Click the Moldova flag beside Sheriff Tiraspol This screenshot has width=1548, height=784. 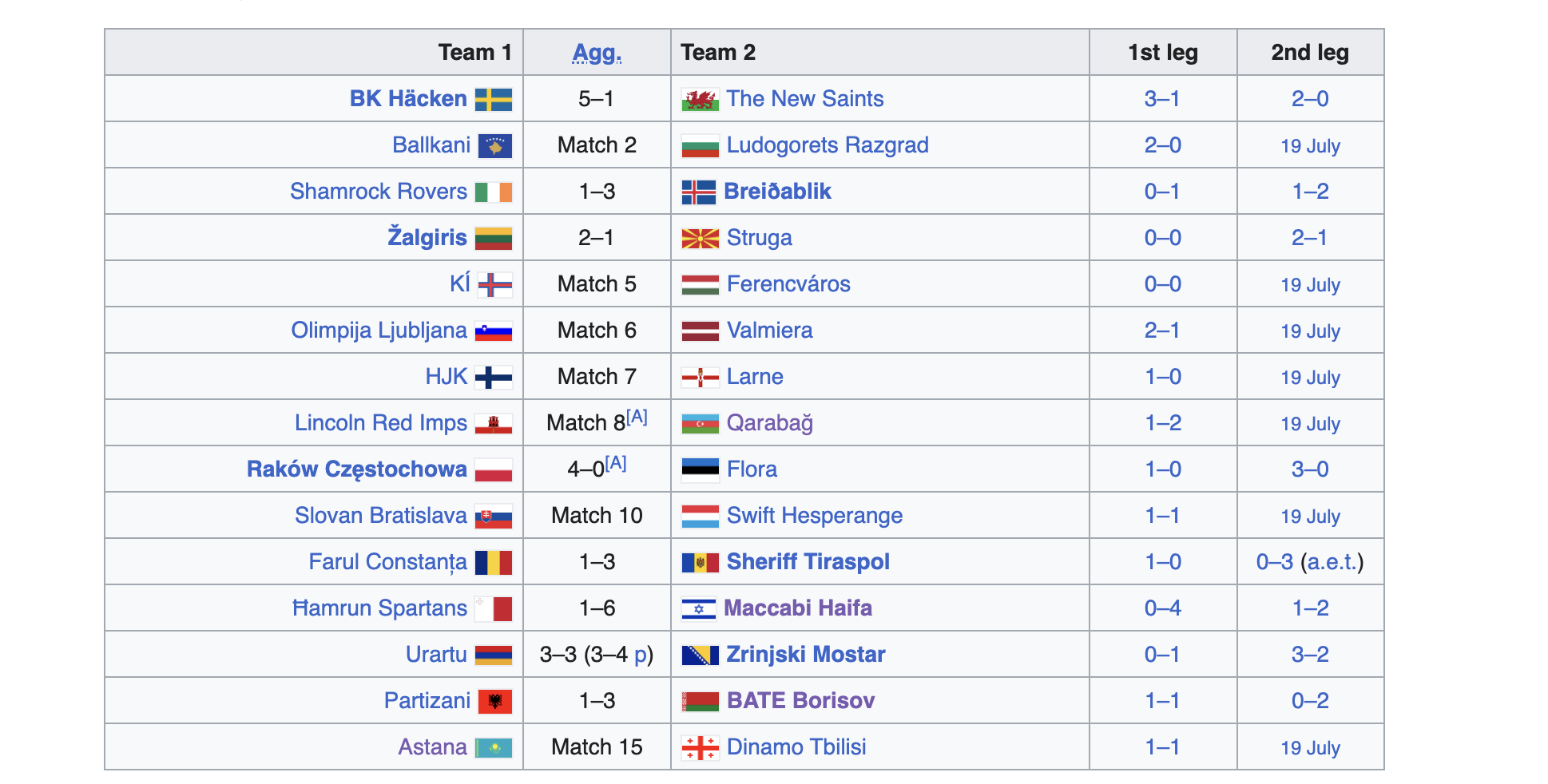pyautogui.click(x=700, y=563)
